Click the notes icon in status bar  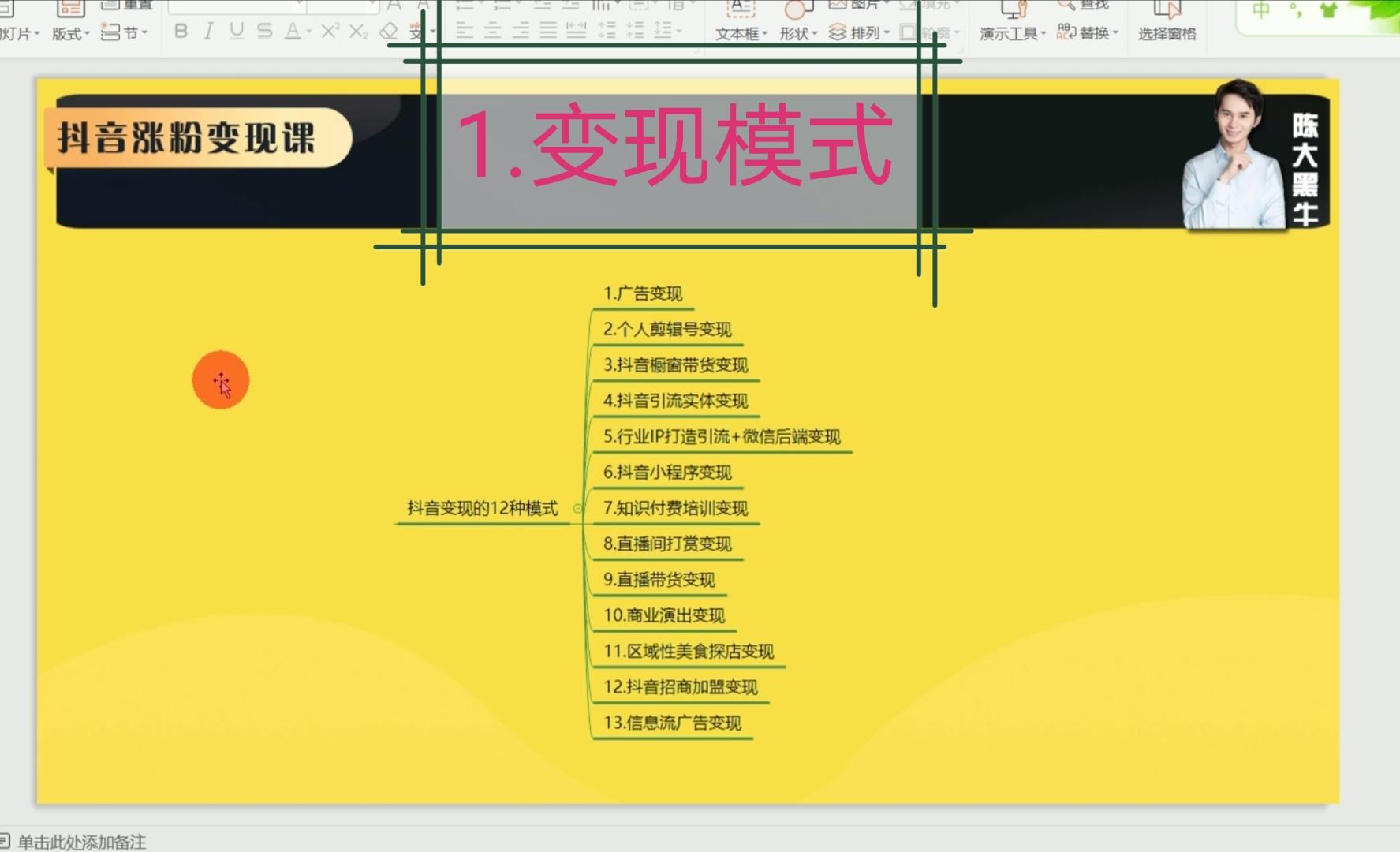(x=5, y=841)
